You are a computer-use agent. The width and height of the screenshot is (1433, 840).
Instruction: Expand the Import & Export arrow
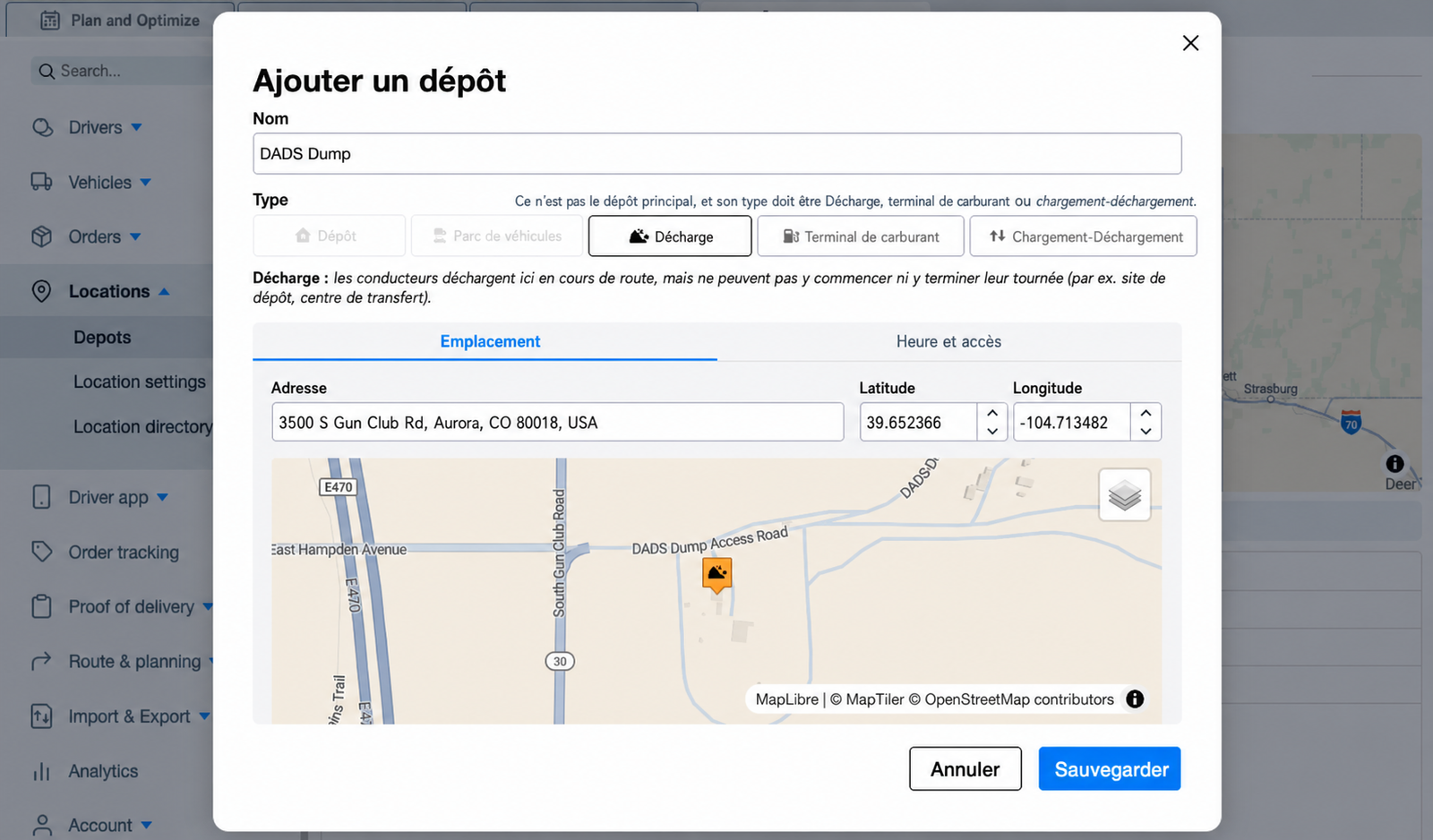[x=205, y=716]
